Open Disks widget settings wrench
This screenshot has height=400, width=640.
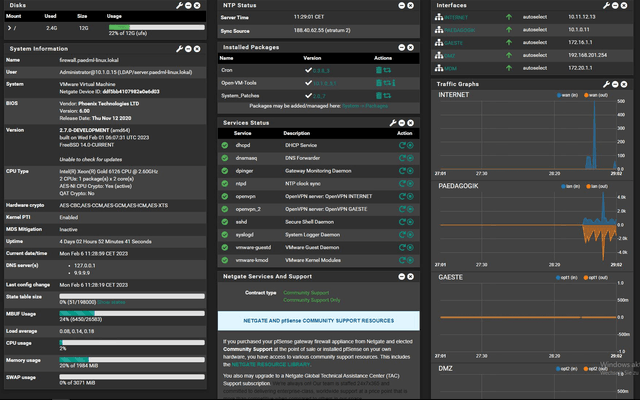click(180, 5)
